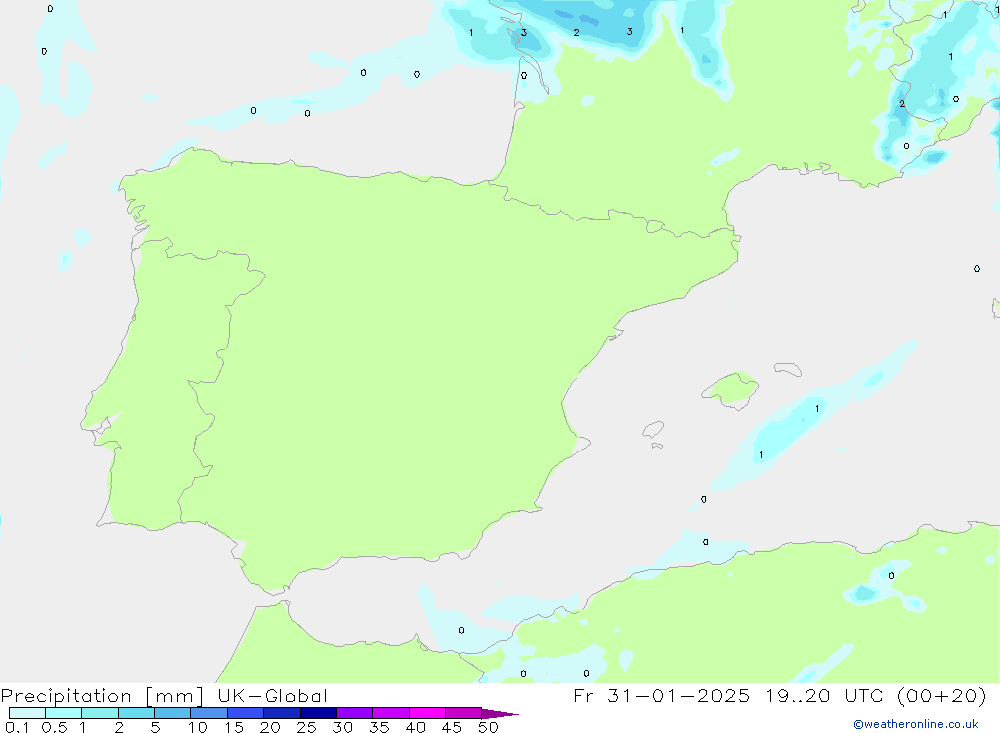Click the lightest 0.1–0.5 mm legend swatch
This screenshot has height=733, width=1000.
tap(27, 713)
